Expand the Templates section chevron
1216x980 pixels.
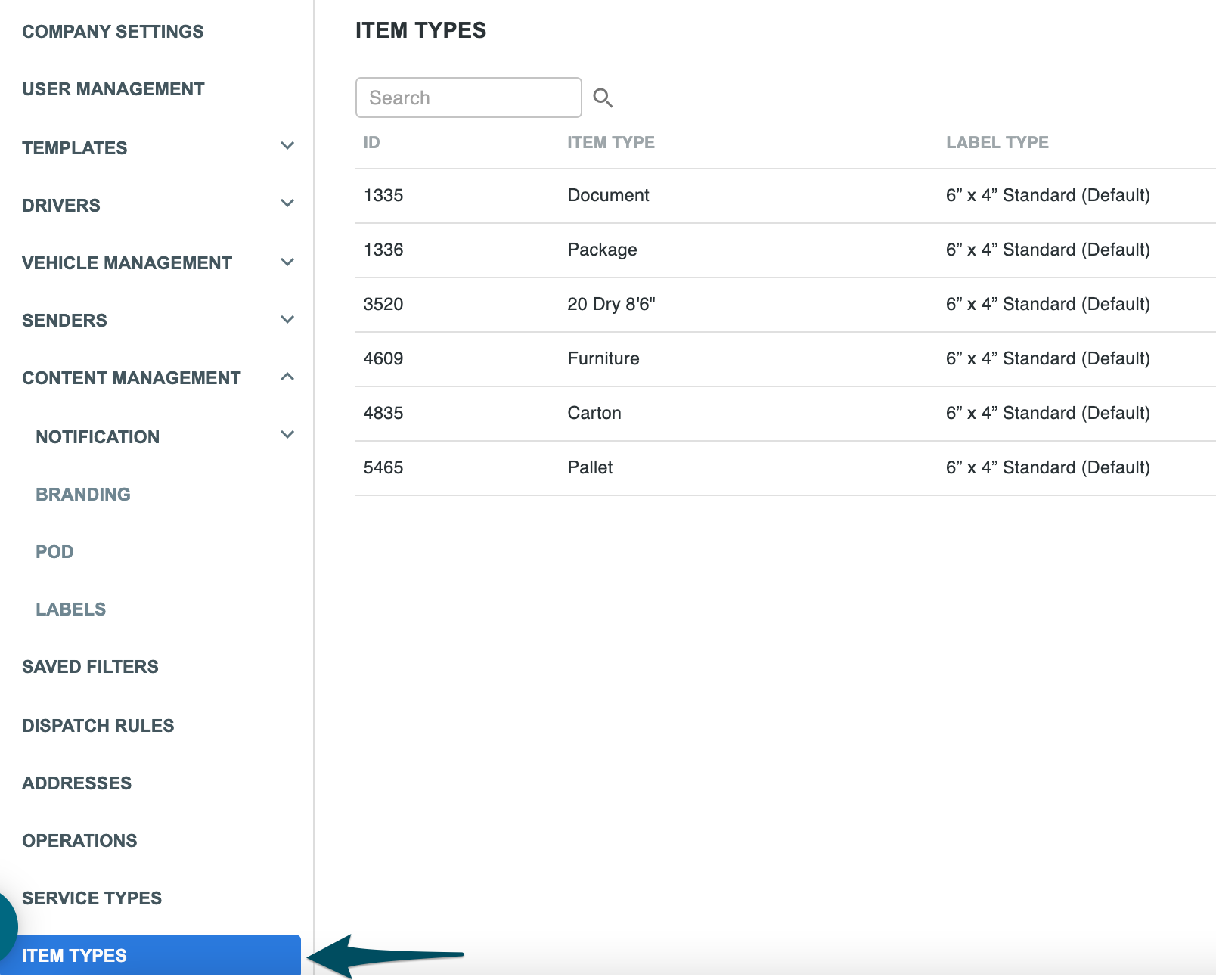click(287, 146)
